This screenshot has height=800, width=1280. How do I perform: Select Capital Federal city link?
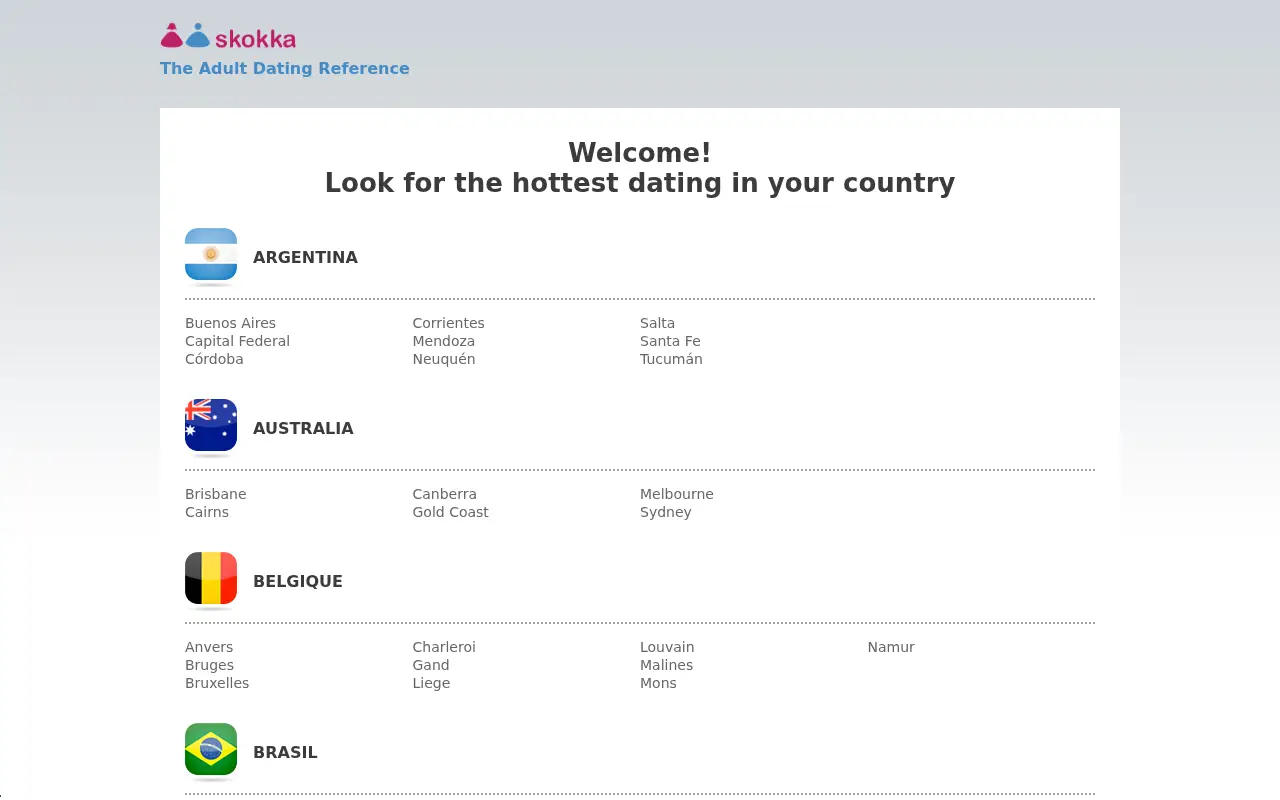tap(237, 341)
